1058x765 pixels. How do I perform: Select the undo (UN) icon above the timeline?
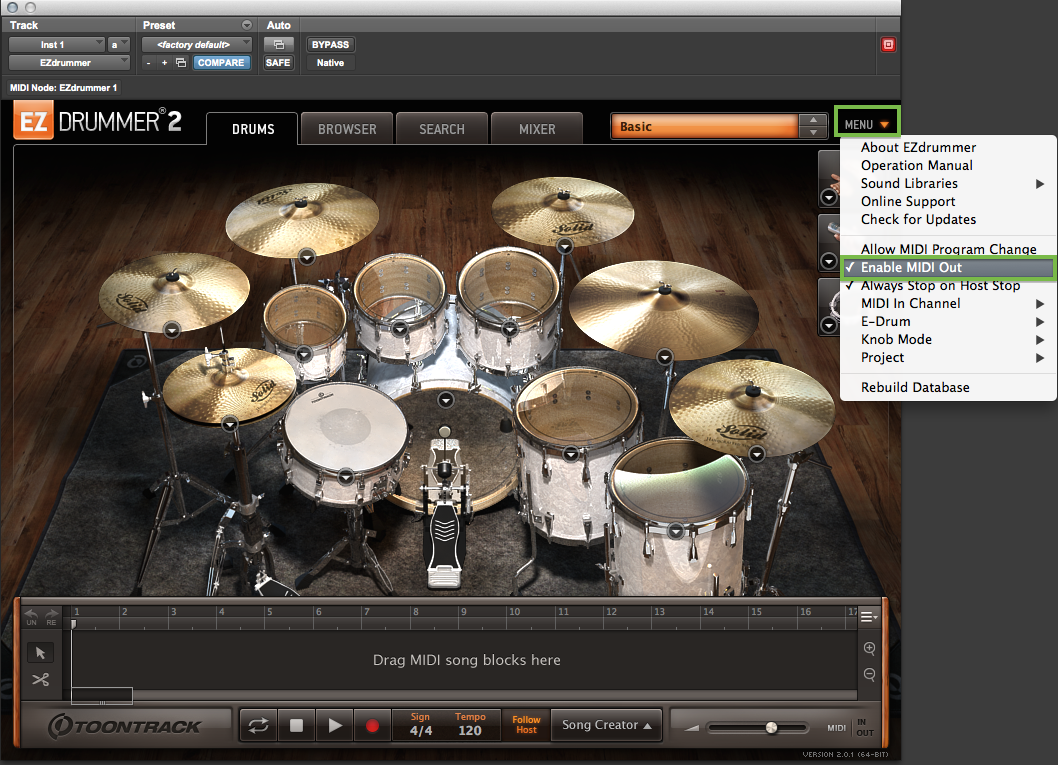31,616
